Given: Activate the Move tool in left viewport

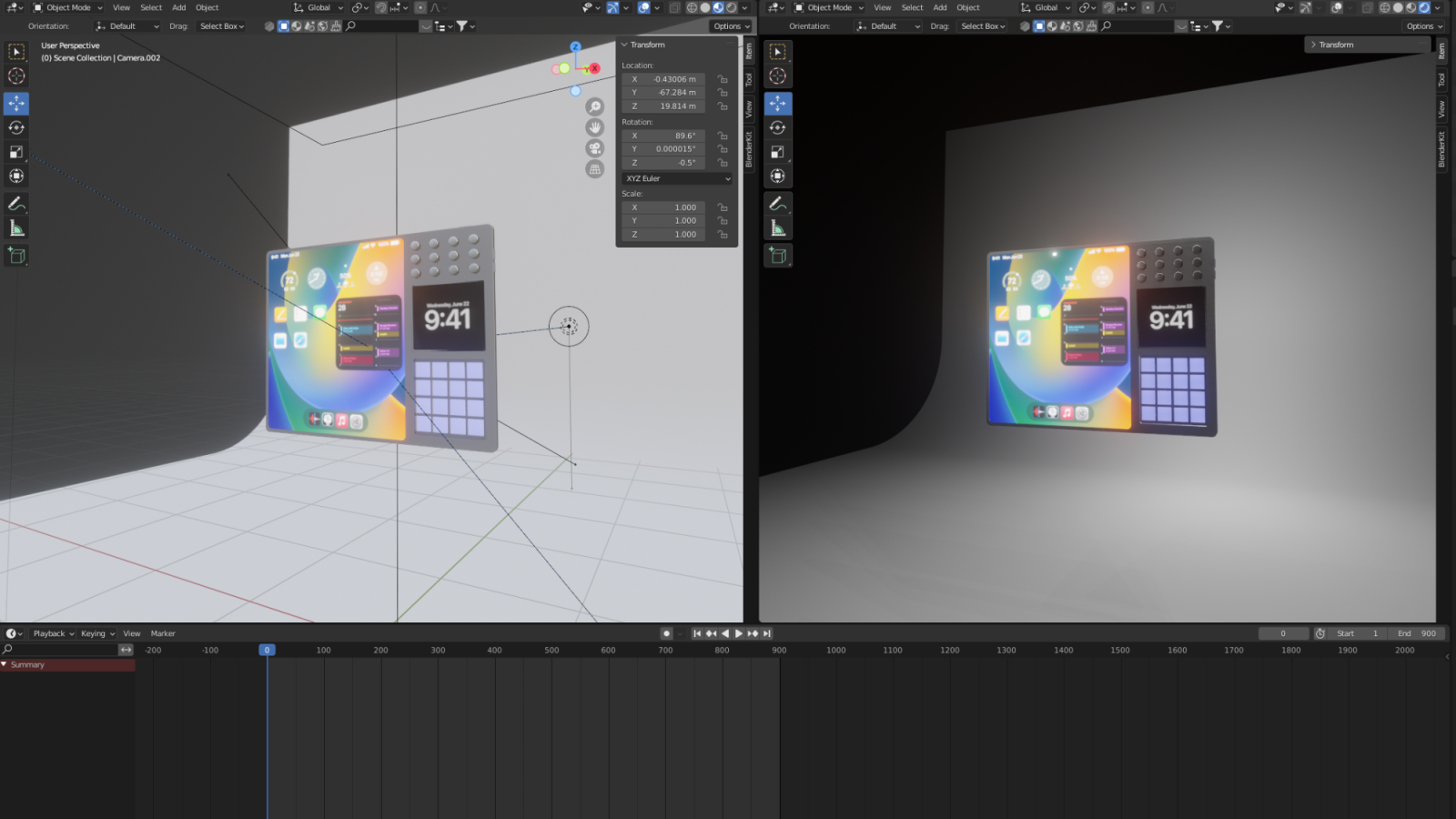Looking at the screenshot, I should coord(16,104).
